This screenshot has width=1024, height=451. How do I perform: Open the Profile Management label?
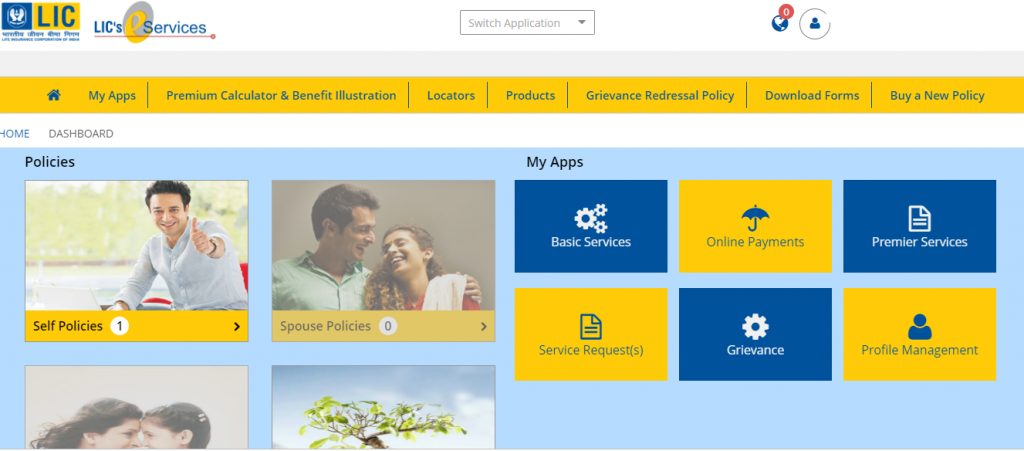tap(920, 350)
